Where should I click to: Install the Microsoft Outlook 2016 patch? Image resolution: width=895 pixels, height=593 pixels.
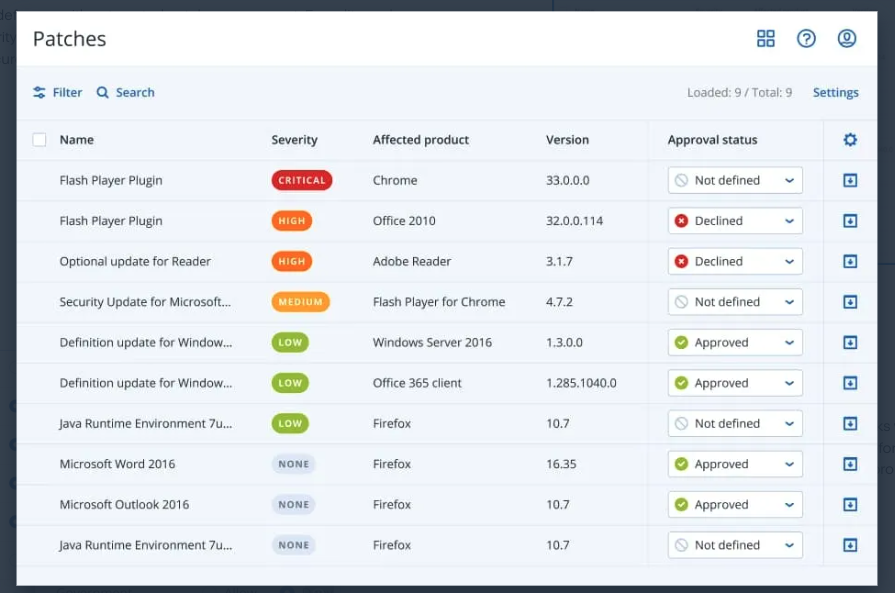click(x=851, y=504)
